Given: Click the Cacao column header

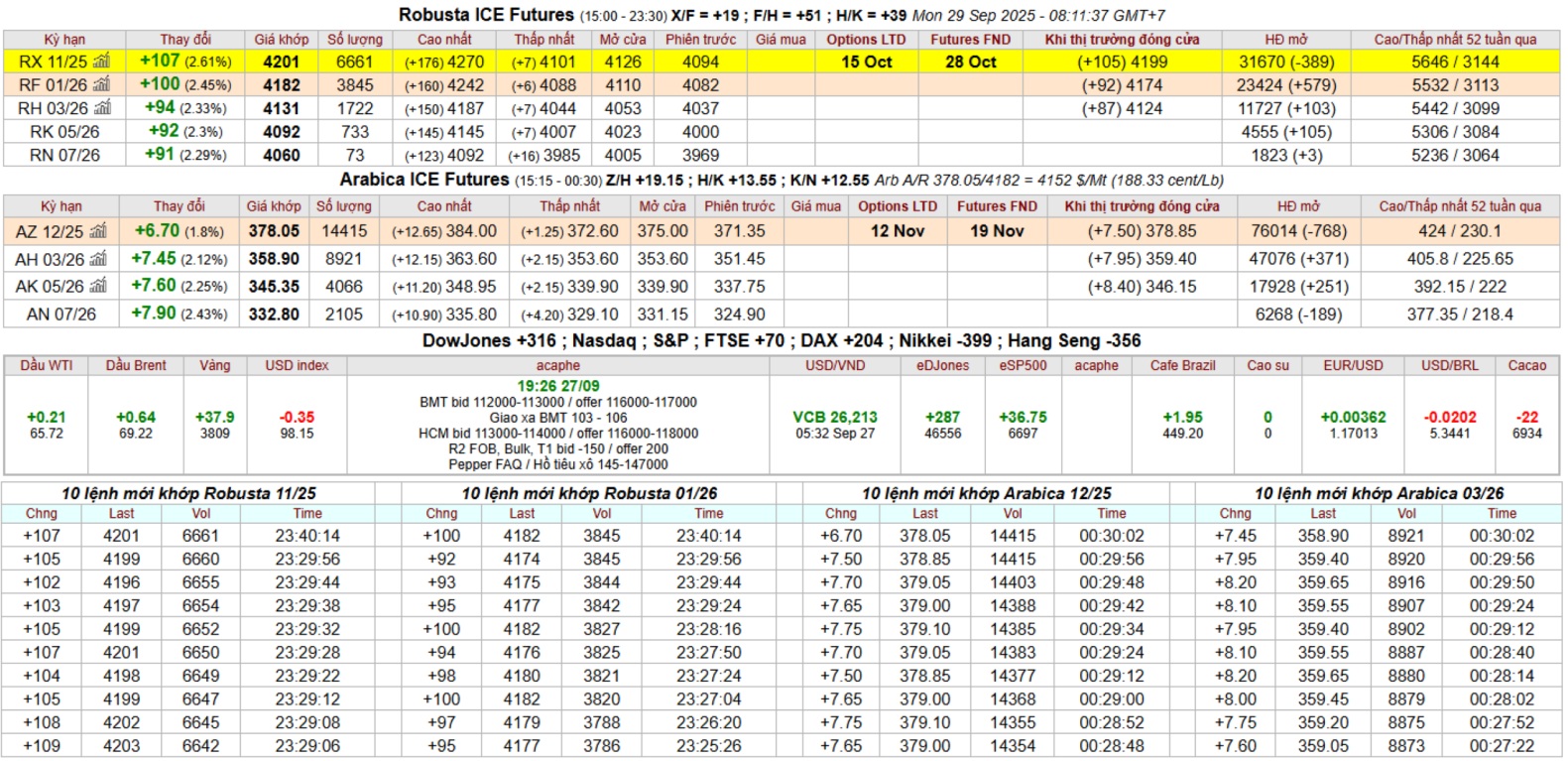Looking at the screenshot, I should click(1526, 365).
